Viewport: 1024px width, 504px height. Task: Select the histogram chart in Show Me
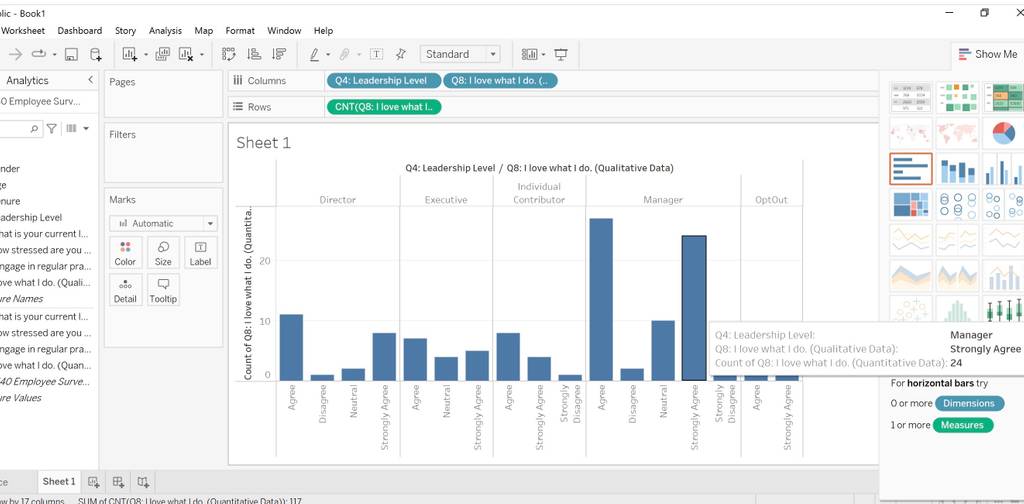click(957, 309)
